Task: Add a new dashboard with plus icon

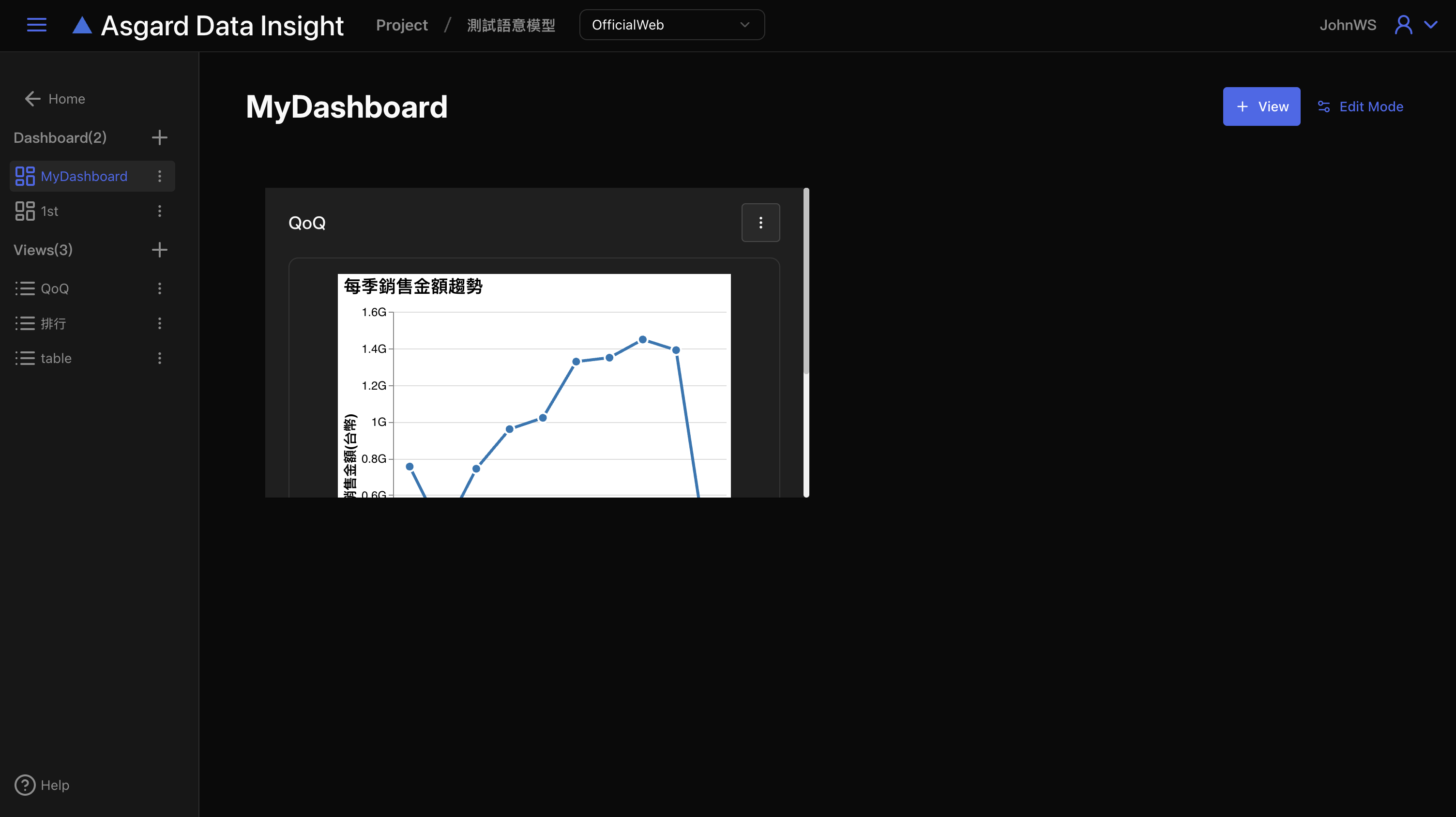Action: (x=159, y=137)
